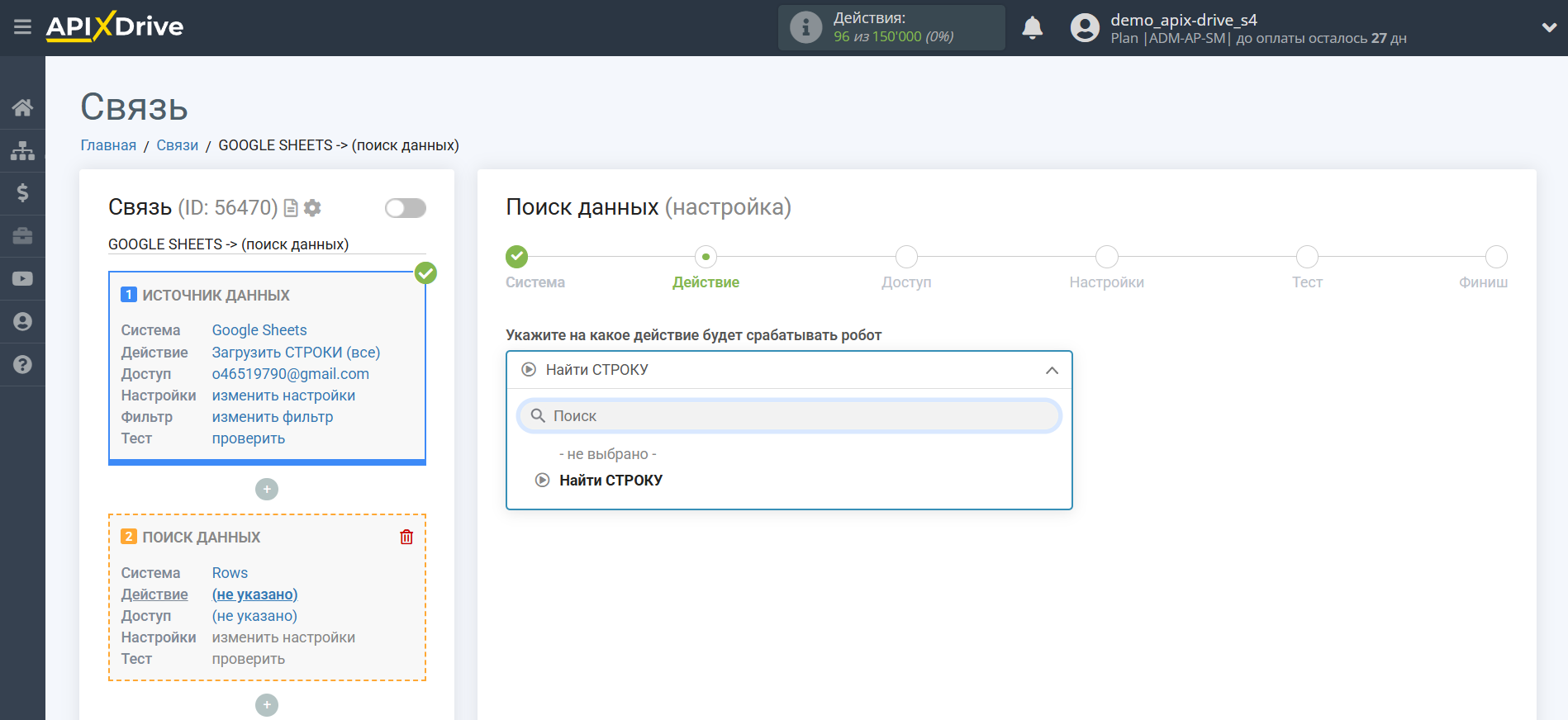The image size is (1568, 720).
Task: Click the 'Связи' breadcrumb link
Action: 177,145
